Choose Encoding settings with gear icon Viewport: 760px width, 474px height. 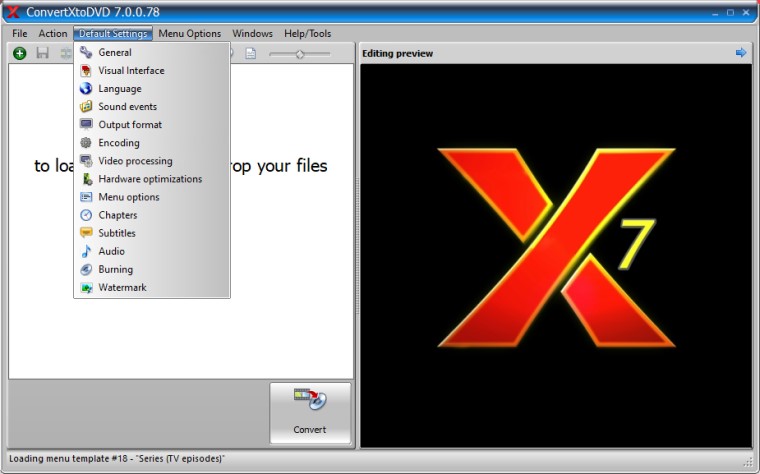152,143
